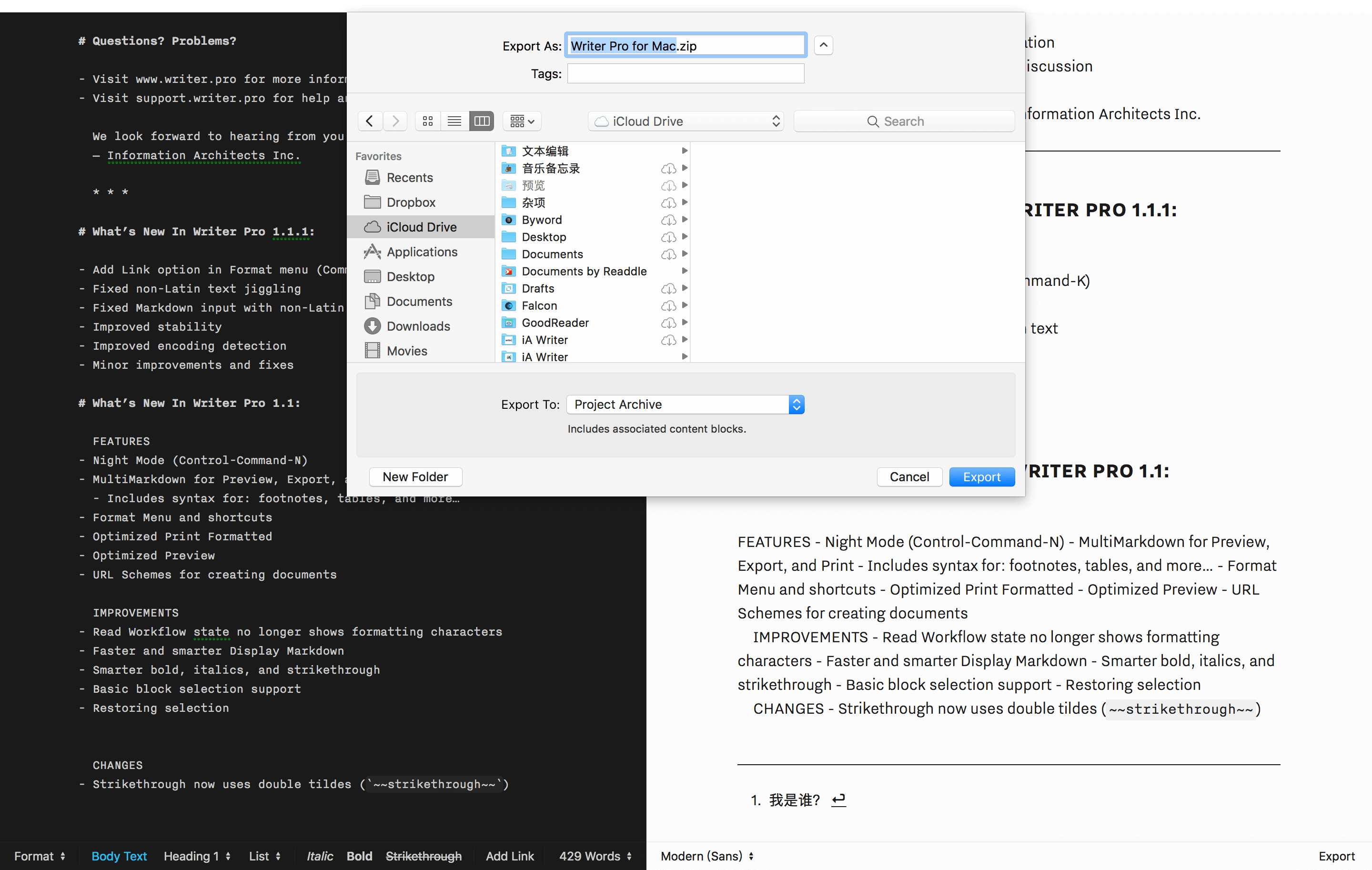Download Drafts folder via cloud icon
The image size is (1372, 870).
click(668, 288)
